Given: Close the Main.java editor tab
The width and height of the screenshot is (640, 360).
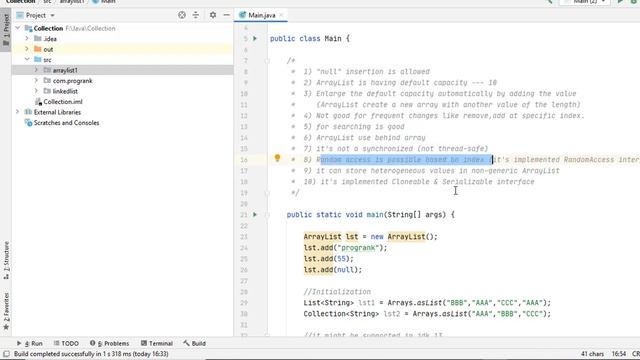Looking at the screenshot, I should (281, 15).
